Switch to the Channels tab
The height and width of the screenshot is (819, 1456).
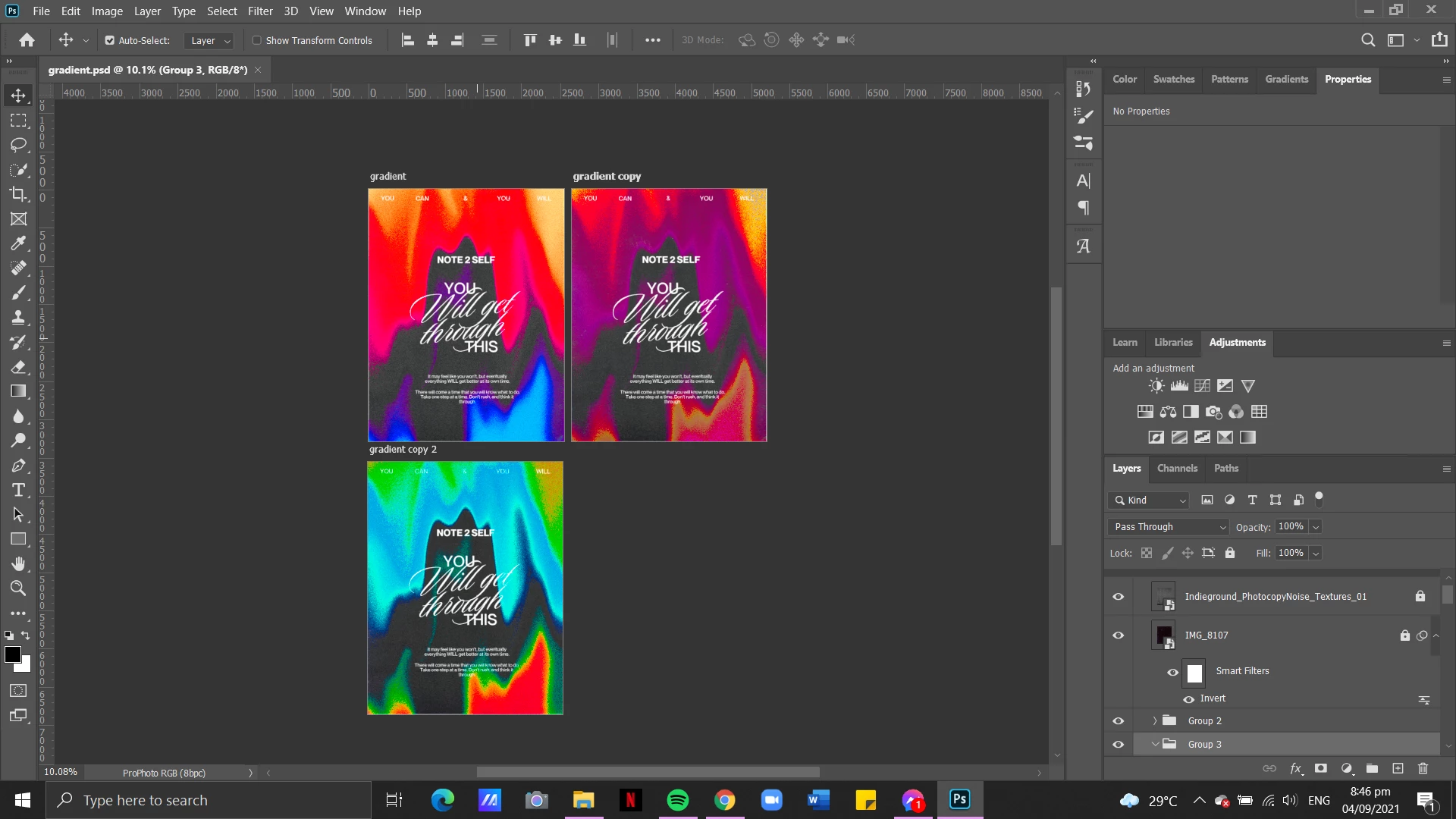[x=1177, y=468]
